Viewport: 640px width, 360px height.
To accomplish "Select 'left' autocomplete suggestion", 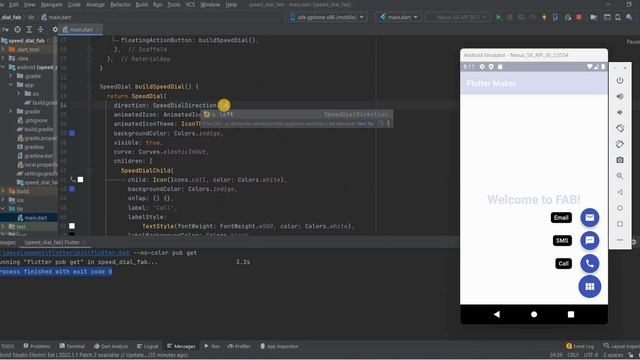I will 296,114.
